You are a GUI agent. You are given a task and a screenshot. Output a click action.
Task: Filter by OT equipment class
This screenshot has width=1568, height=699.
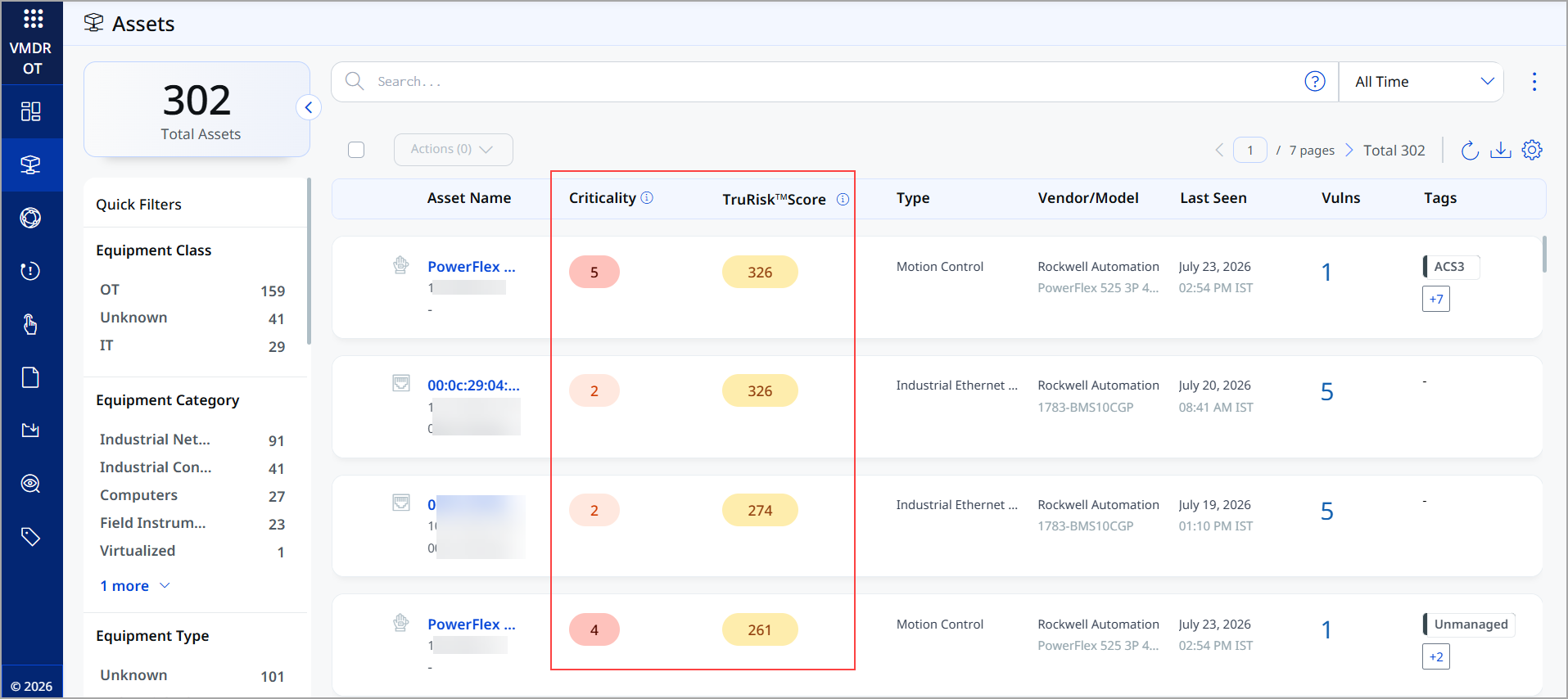coord(192,290)
